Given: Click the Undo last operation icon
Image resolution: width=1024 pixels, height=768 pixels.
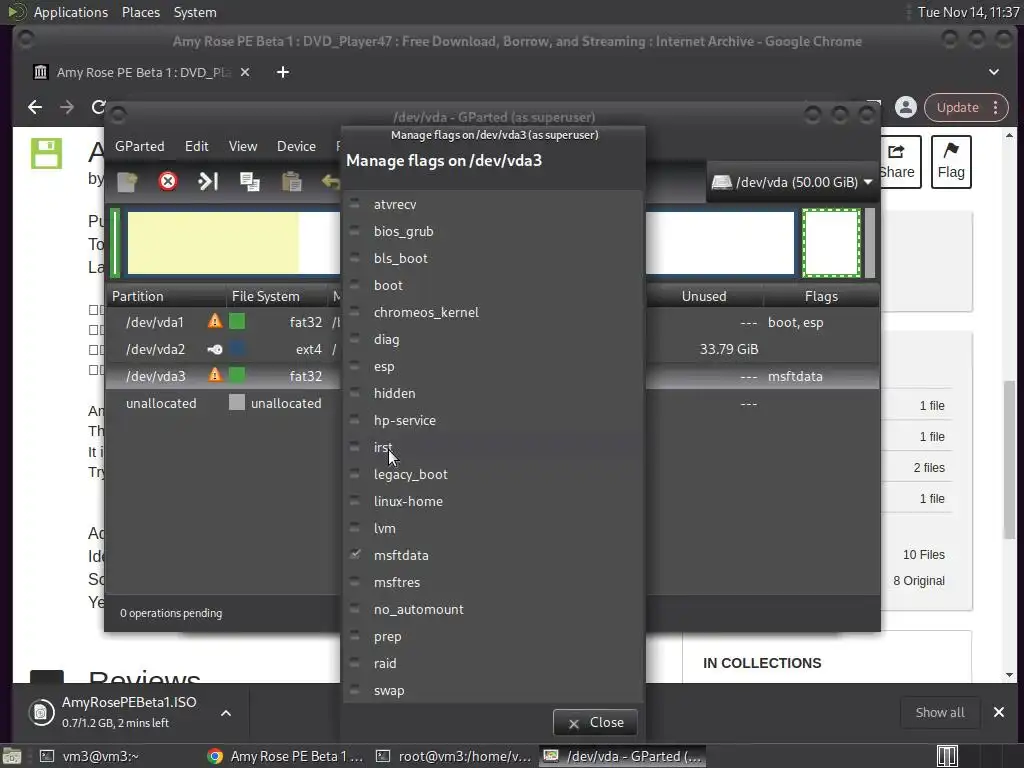Looking at the screenshot, I should [x=330, y=182].
